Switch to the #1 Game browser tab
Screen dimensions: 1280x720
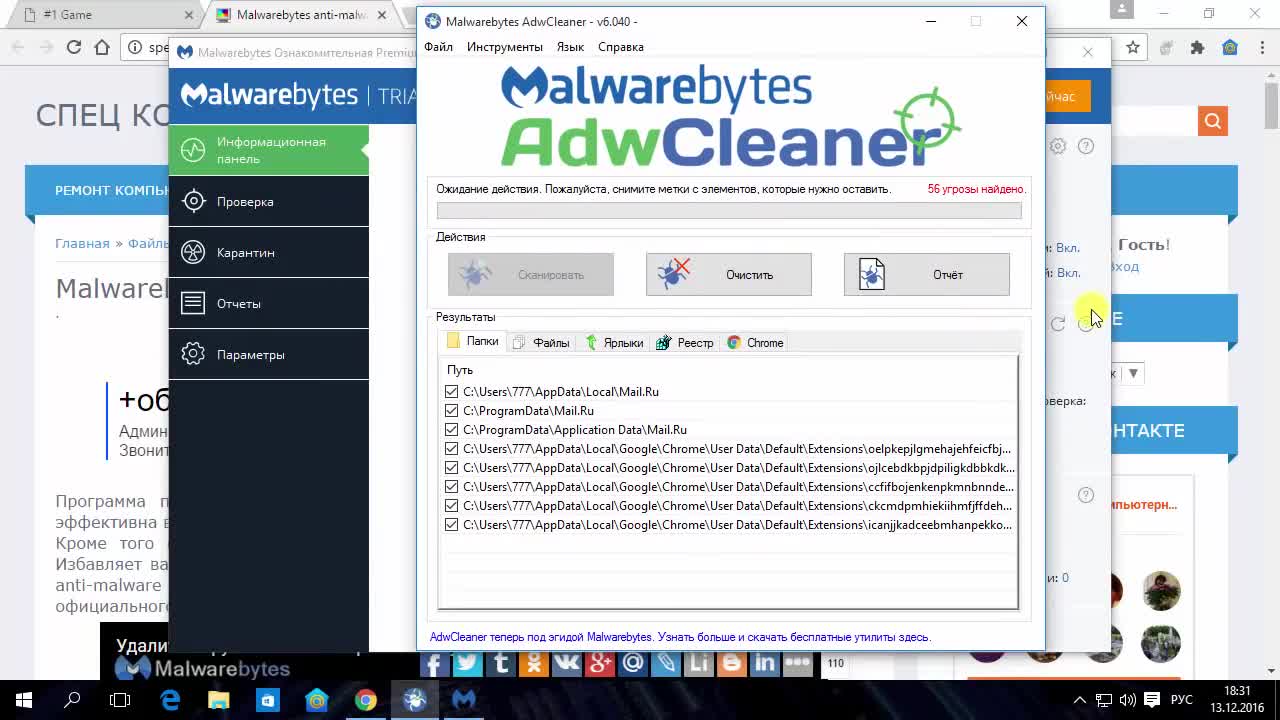pos(101,15)
